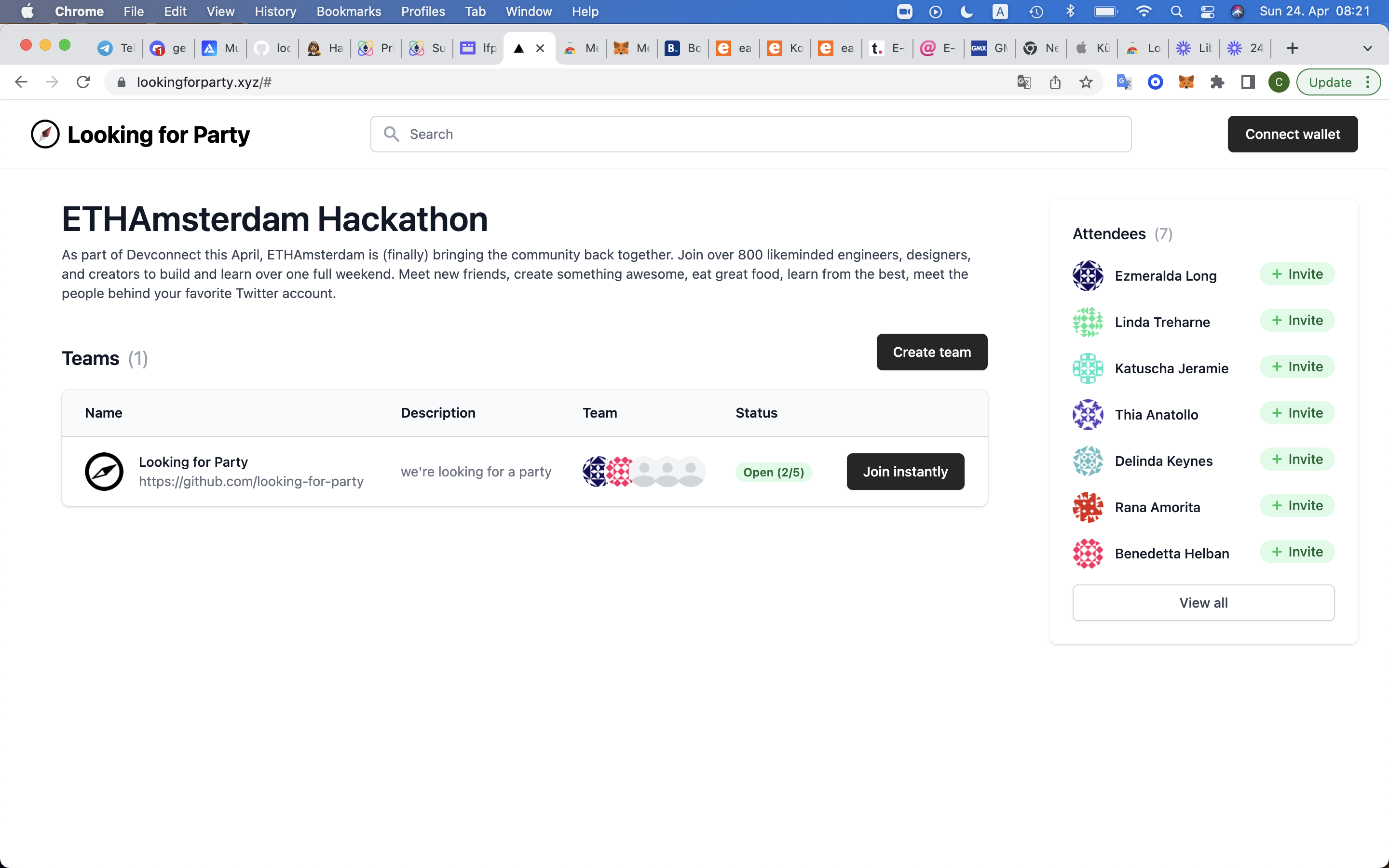Reload the page
The height and width of the screenshot is (868, 1389).
click(83, 82)
